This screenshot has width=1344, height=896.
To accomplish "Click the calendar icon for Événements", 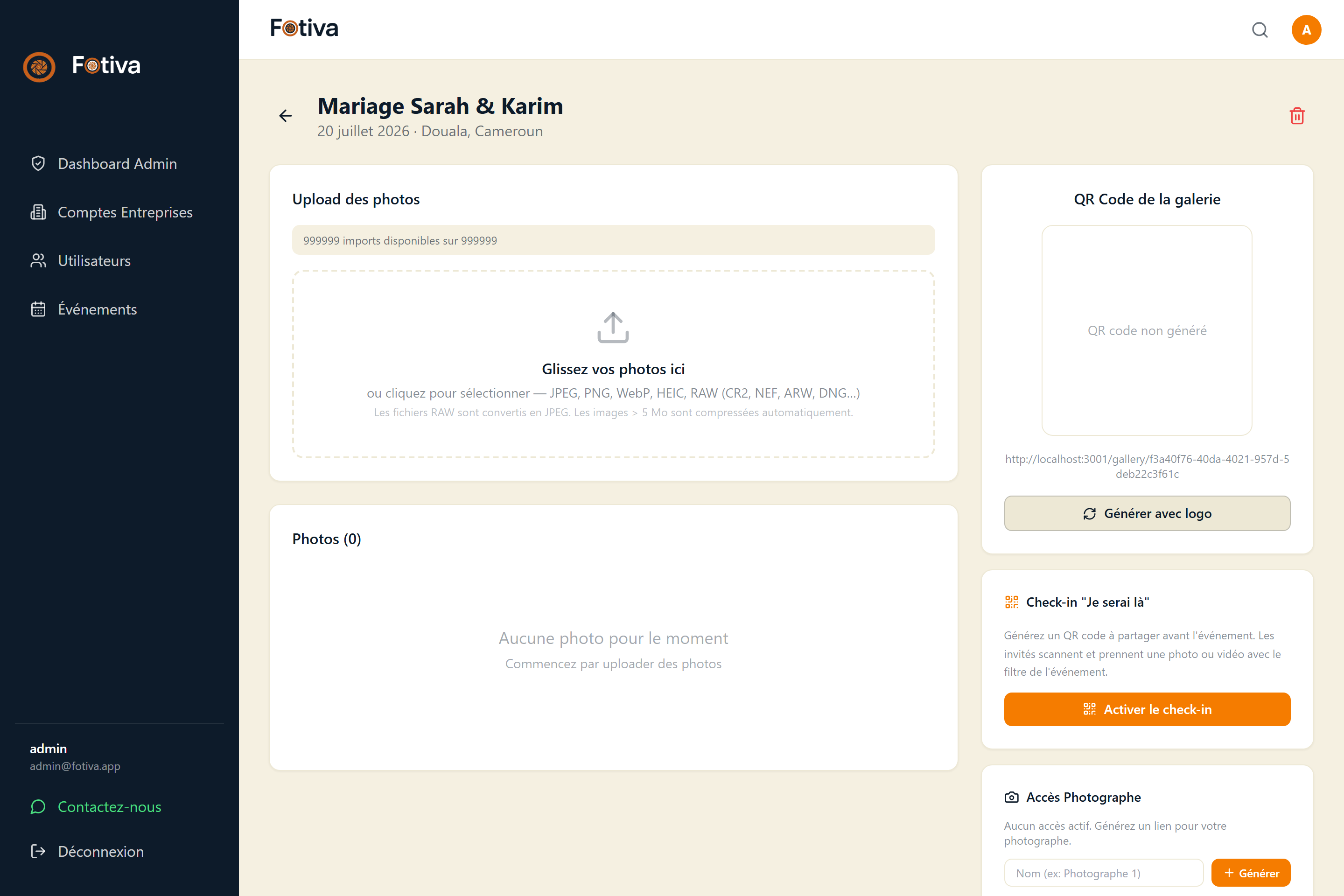I will pyautogui.click(x=38, y=309).
